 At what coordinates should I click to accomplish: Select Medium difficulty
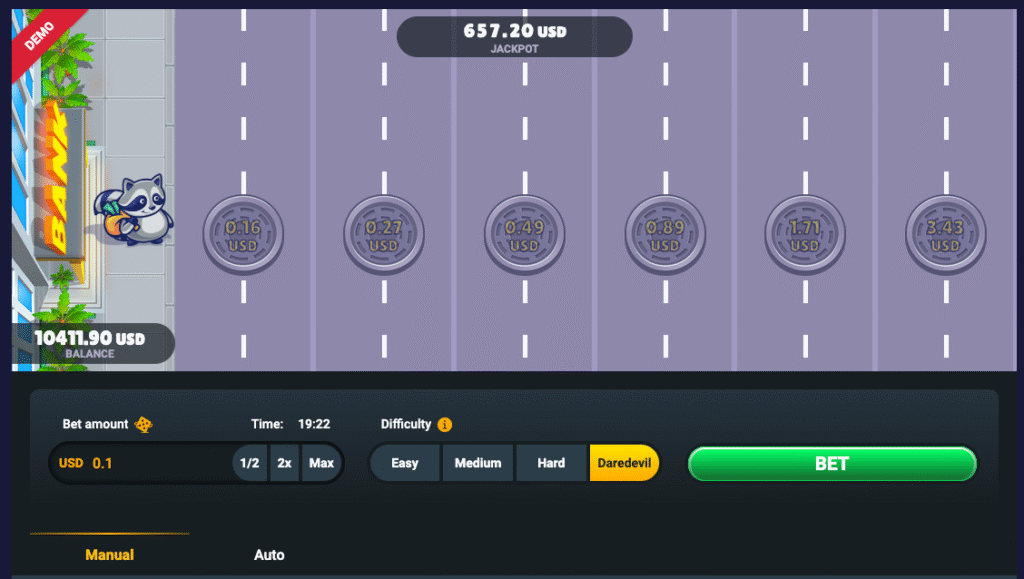pyautogui.click(x=478, y=463)
